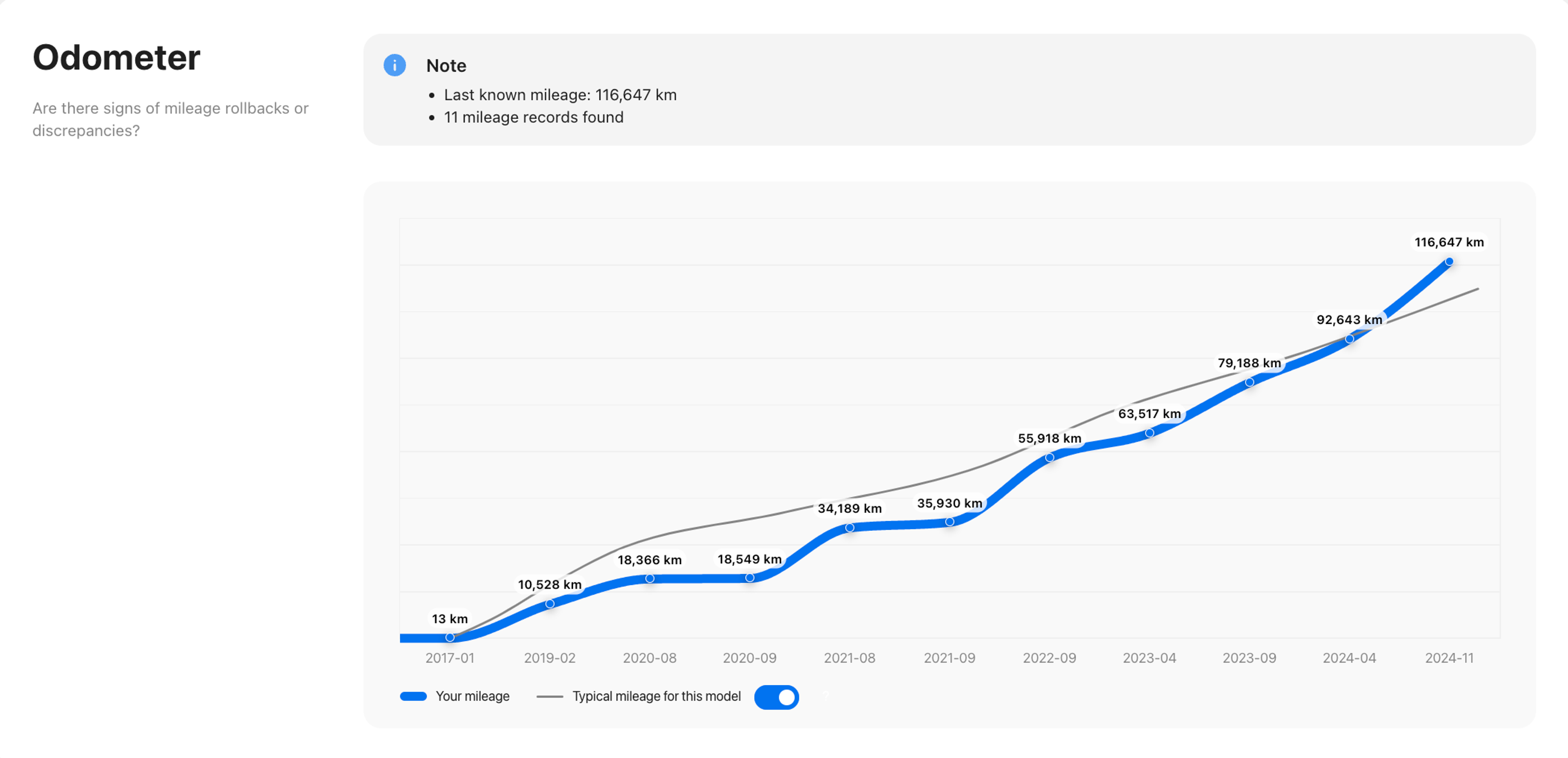Toggle off typical mileage for this model
Viewport: 1568px width, 758px height.
776,696
